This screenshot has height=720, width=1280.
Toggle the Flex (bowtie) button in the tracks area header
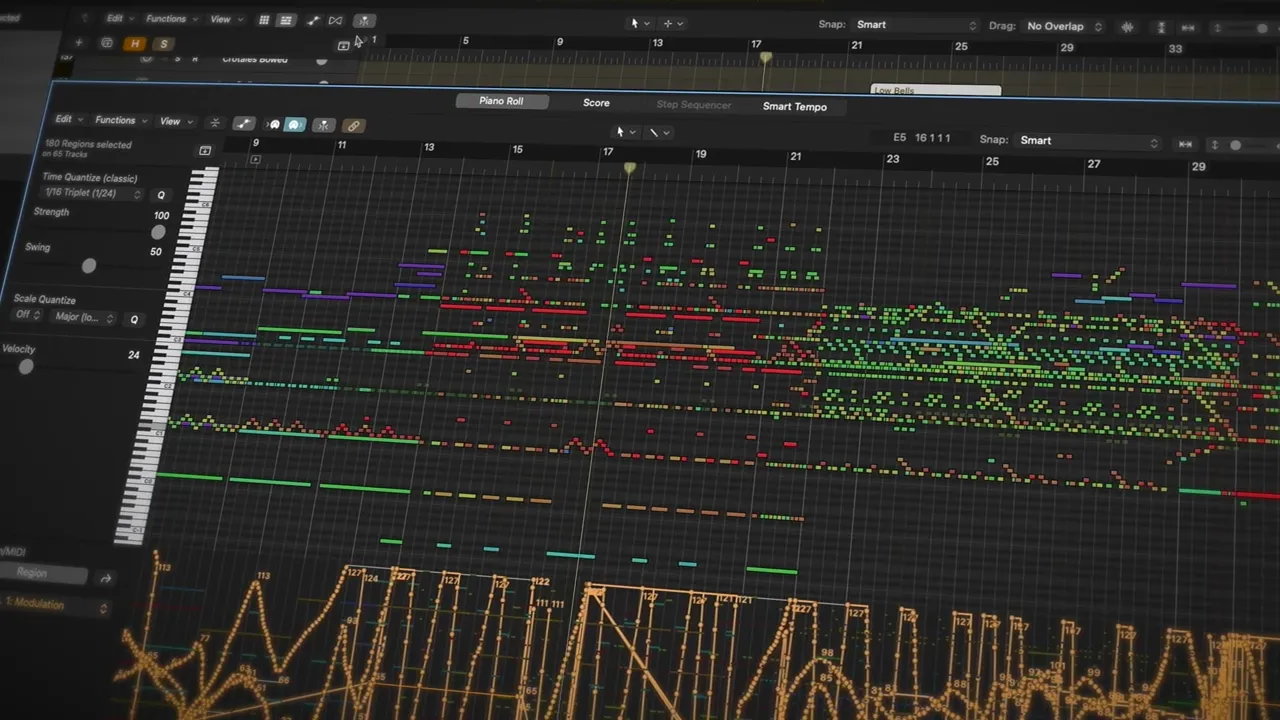click(335, 20)
